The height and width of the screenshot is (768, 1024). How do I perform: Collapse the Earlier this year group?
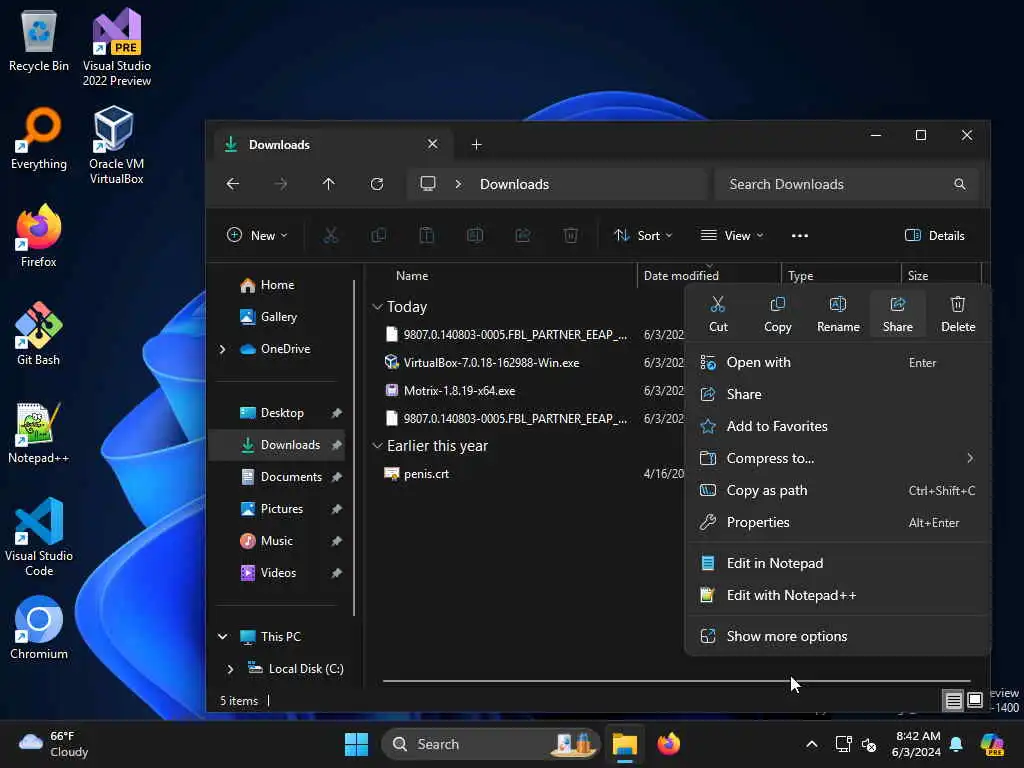377,445
